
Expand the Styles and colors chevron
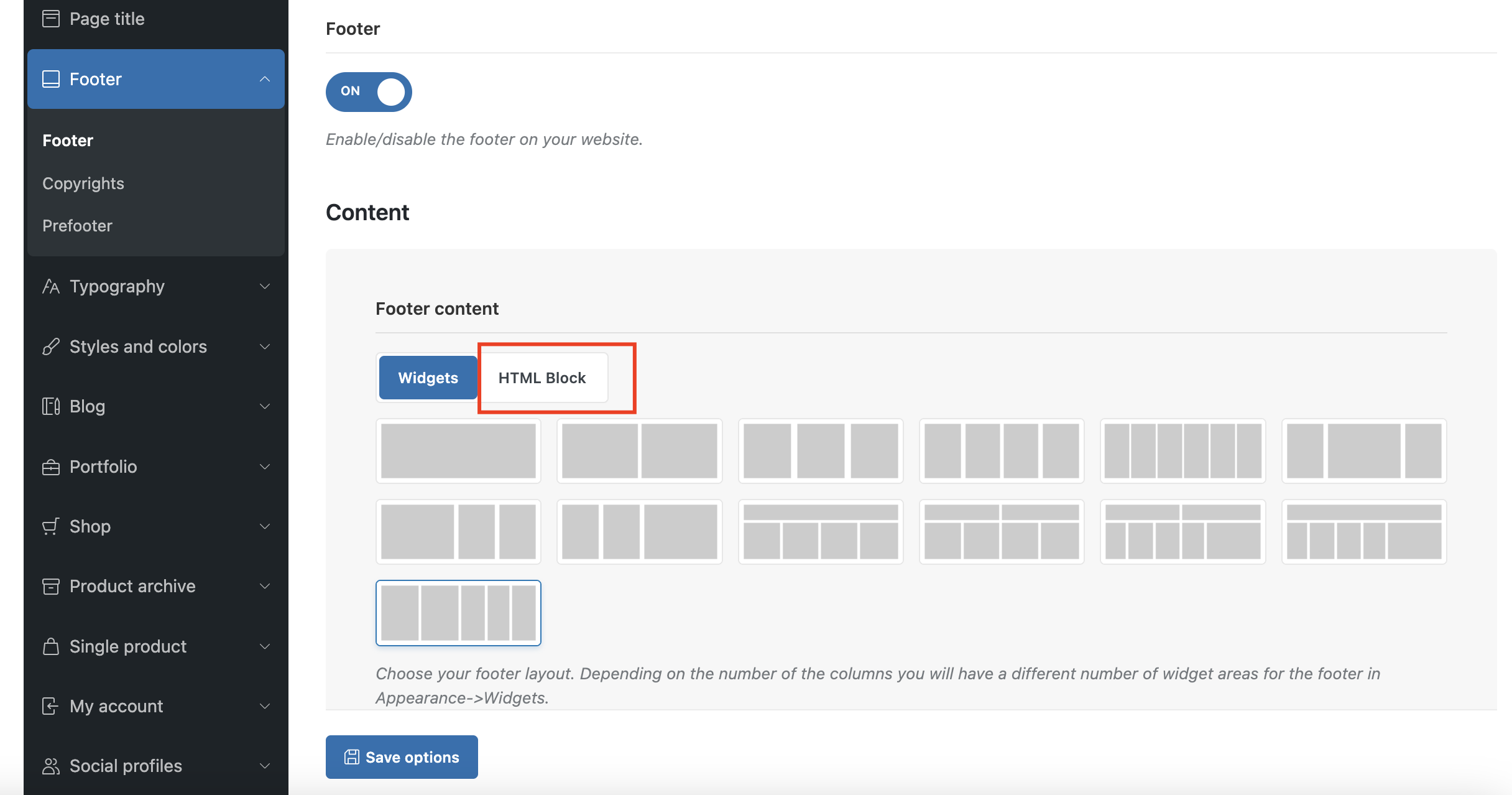(x=265, y=346)
